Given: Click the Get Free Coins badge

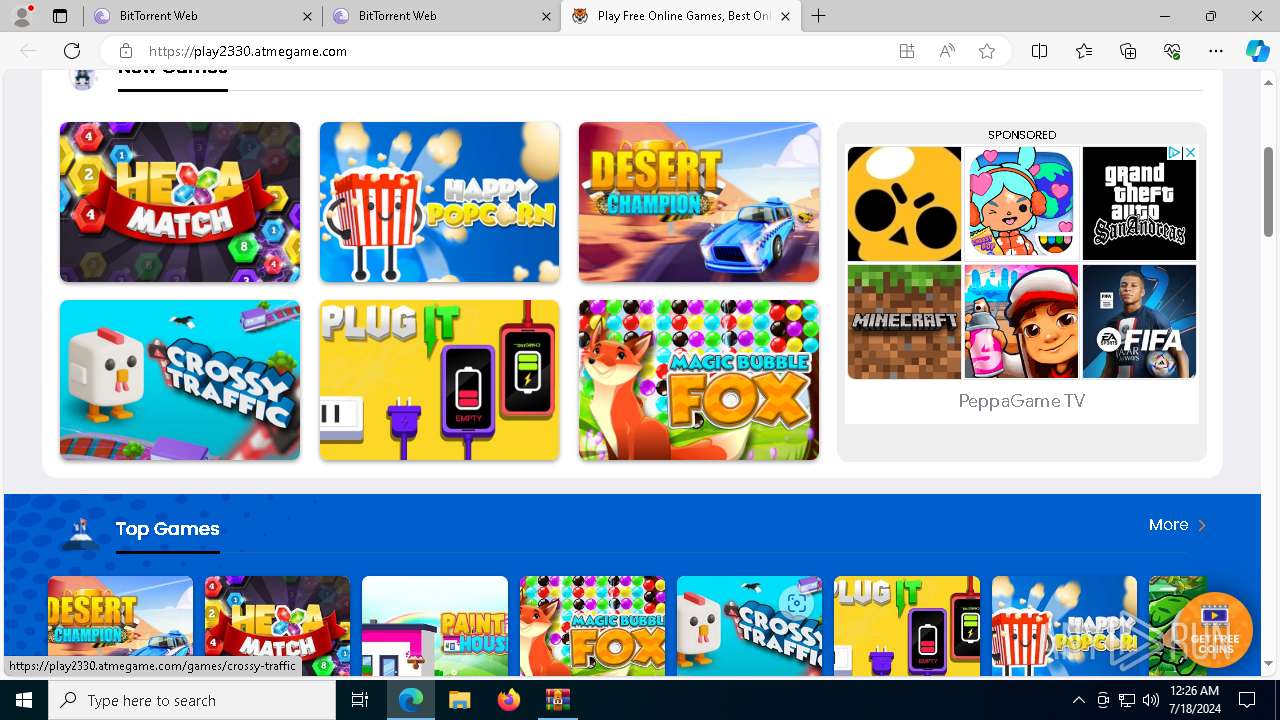Looking at the screenshot, I should pyautogui.click(x=1214, y=632).
